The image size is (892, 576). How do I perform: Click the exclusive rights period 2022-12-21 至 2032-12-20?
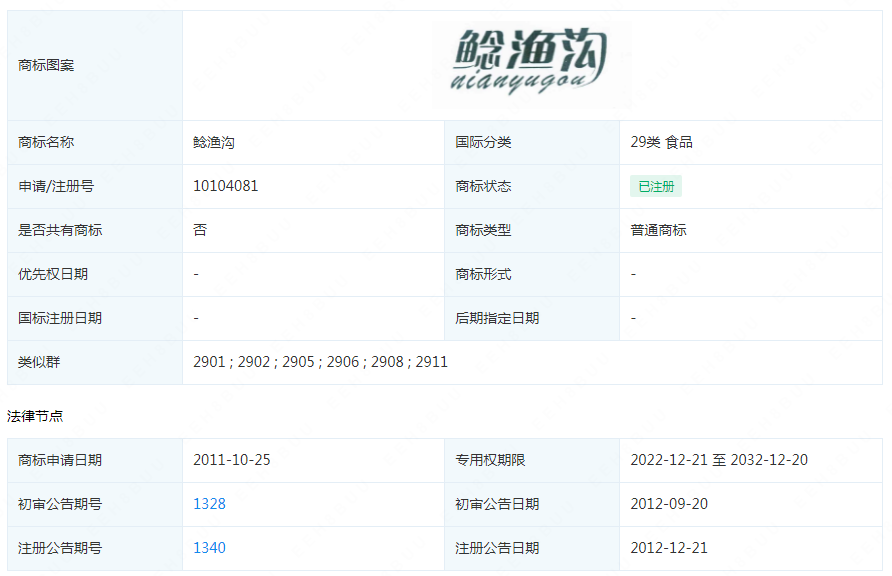click(719, 460)
